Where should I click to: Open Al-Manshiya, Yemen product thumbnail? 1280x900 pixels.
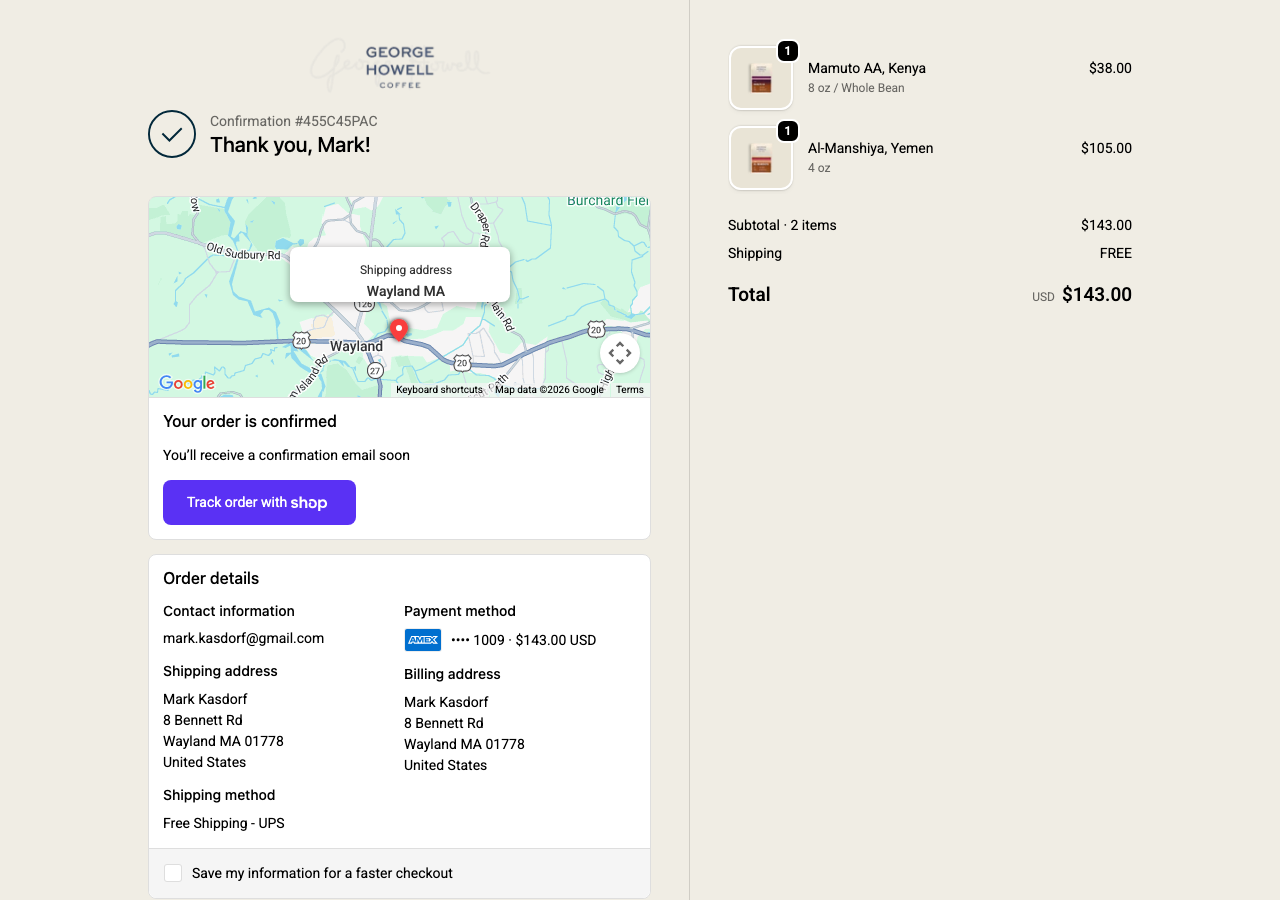tap(761, 158)
